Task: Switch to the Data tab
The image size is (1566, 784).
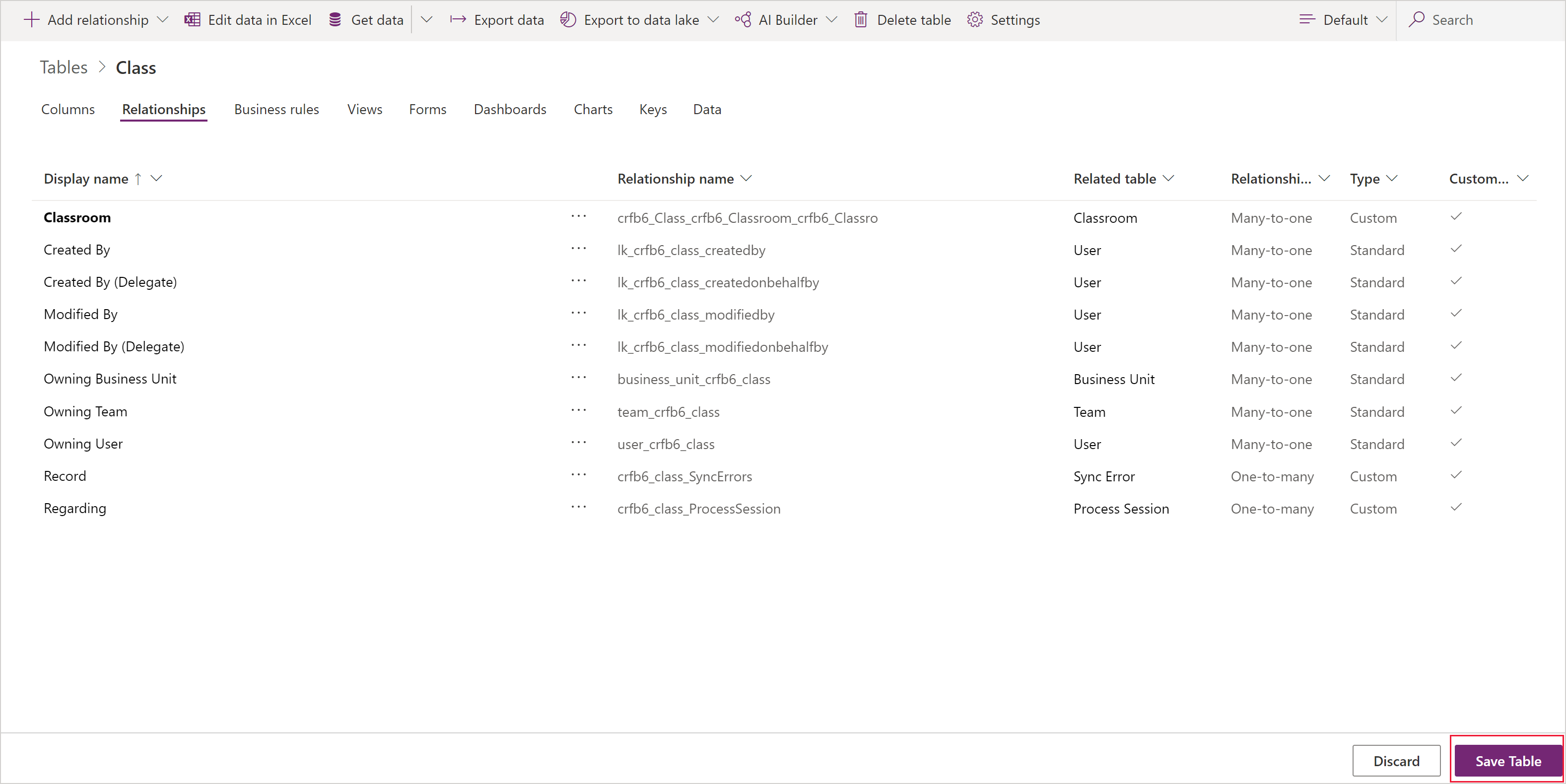Action: [707, 109]
